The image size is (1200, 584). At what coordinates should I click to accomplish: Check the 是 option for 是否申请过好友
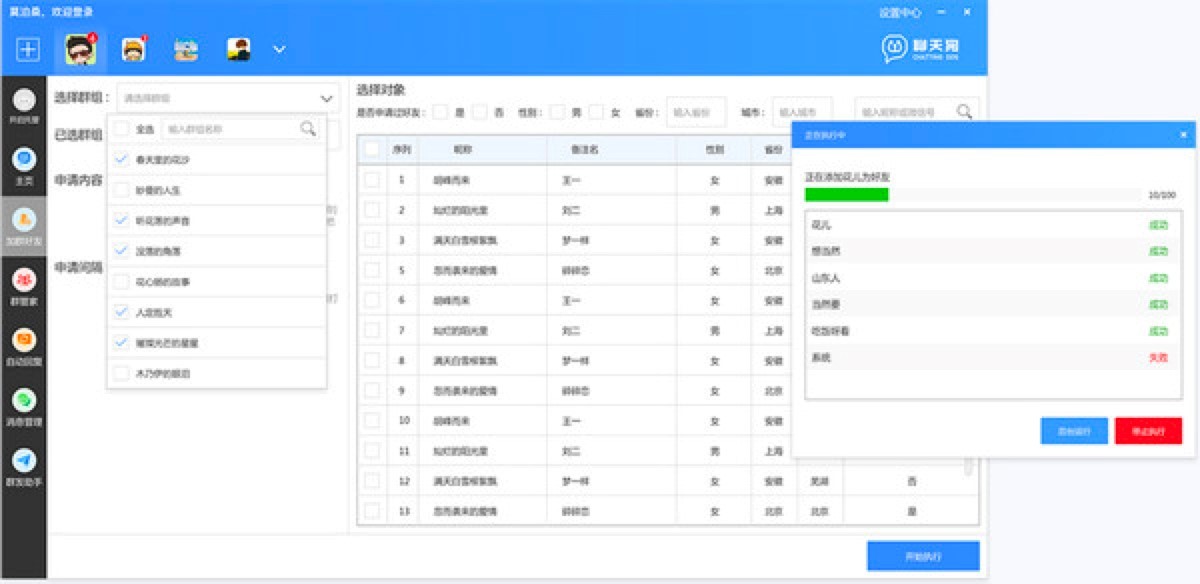[440, 112]
